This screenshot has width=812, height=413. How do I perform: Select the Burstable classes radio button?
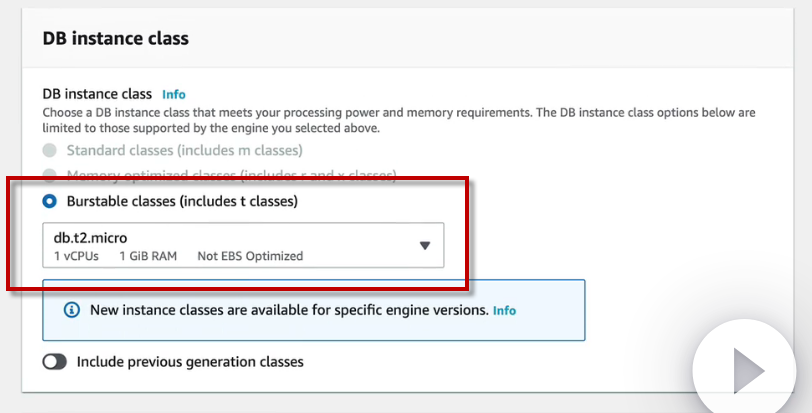(49, 201)
